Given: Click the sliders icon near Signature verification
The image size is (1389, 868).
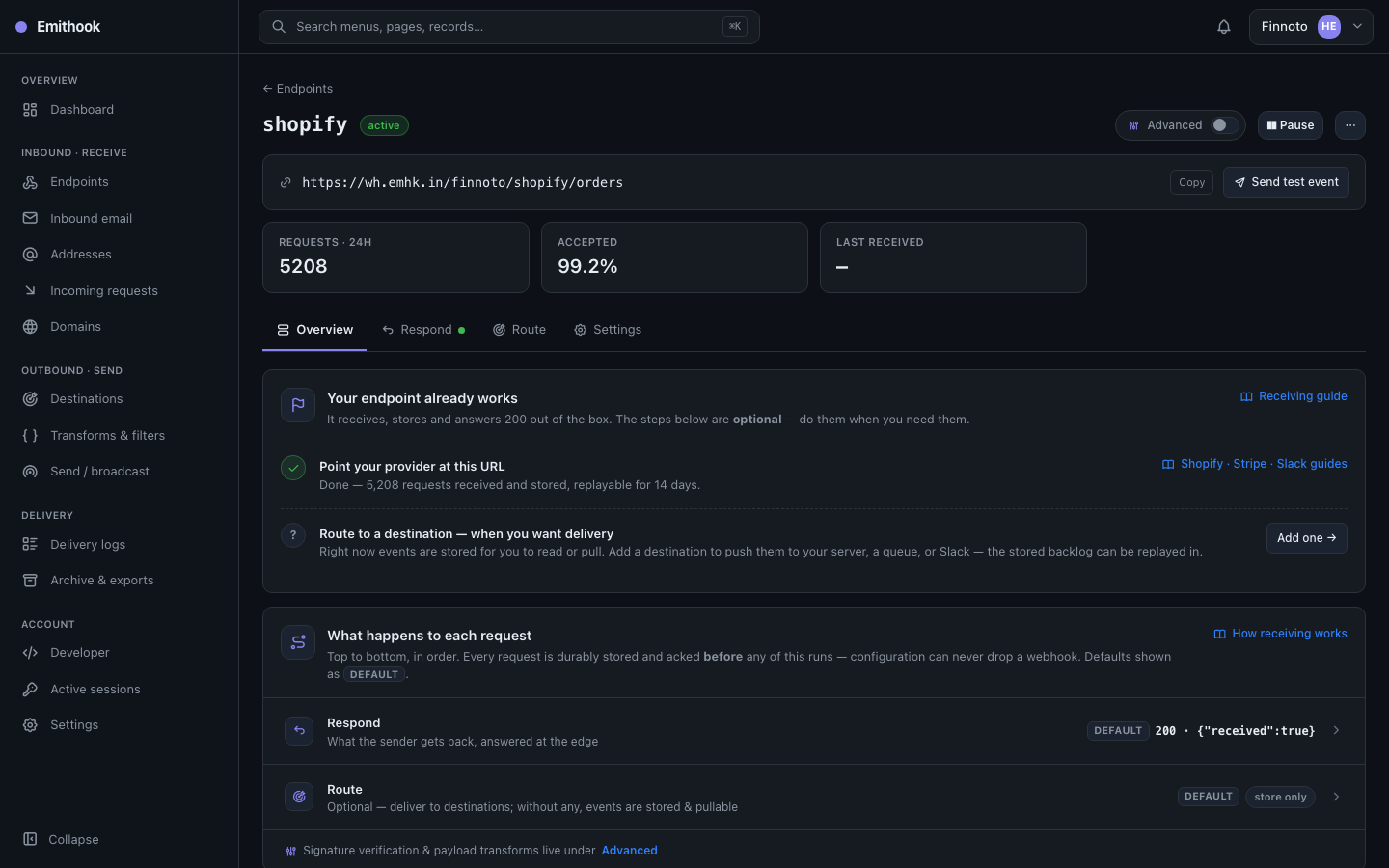Looking at the screenshot, I should pos(290,851).
